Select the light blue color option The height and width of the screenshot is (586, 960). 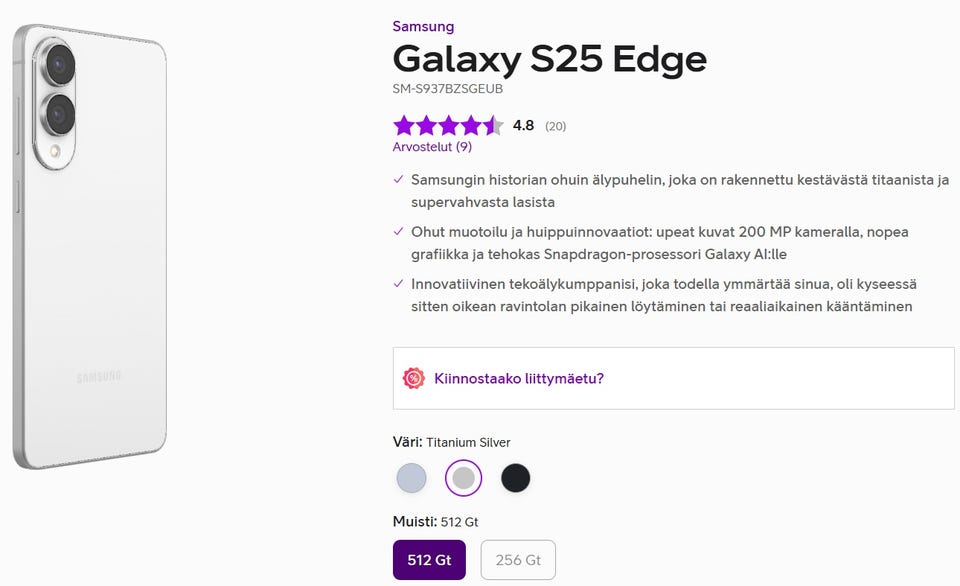click(411, 478)
